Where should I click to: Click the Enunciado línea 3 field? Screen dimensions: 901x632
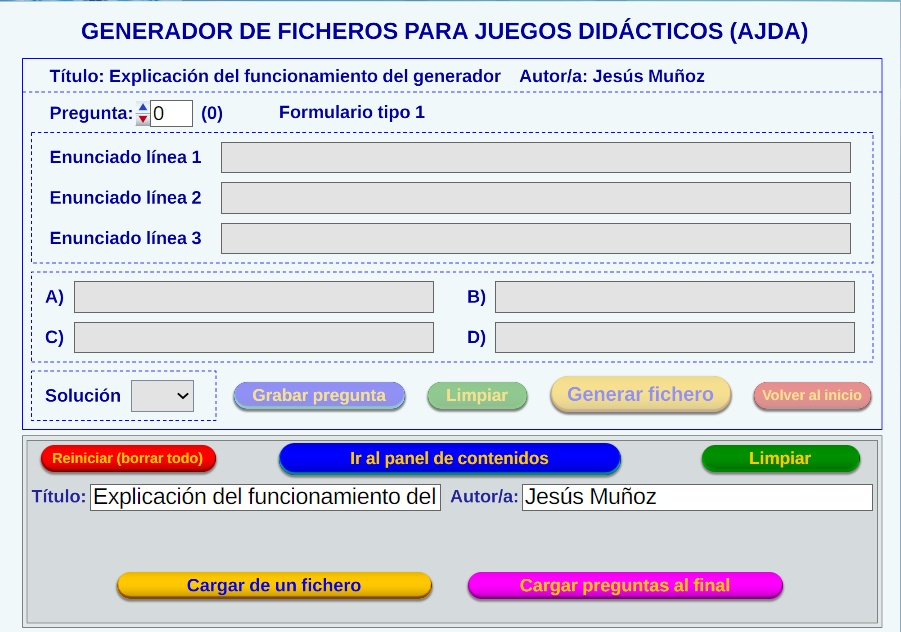coord(535,238)
